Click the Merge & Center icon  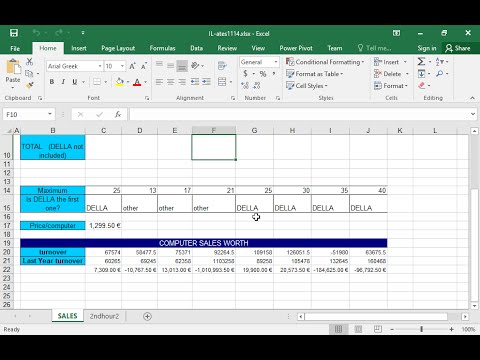(222, 82)
